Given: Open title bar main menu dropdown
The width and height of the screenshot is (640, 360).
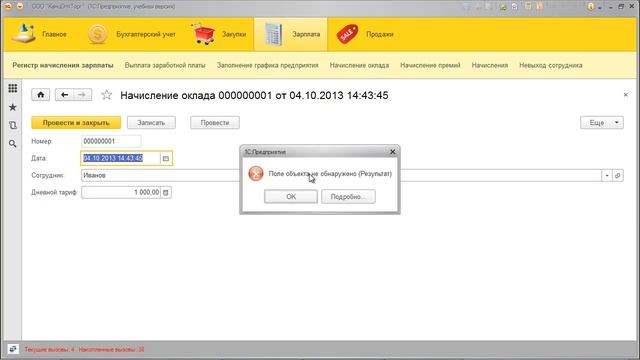Looking at the screenshot, I should (x=20, y=7).
